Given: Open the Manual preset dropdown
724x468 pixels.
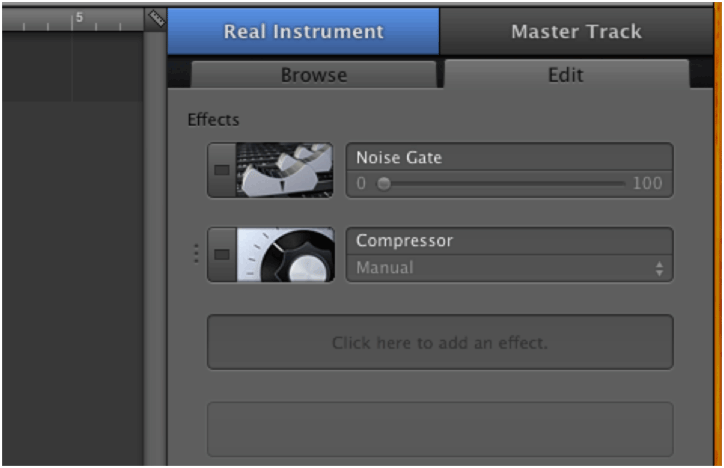Looking at the screenshot, I should coord(509,268).
